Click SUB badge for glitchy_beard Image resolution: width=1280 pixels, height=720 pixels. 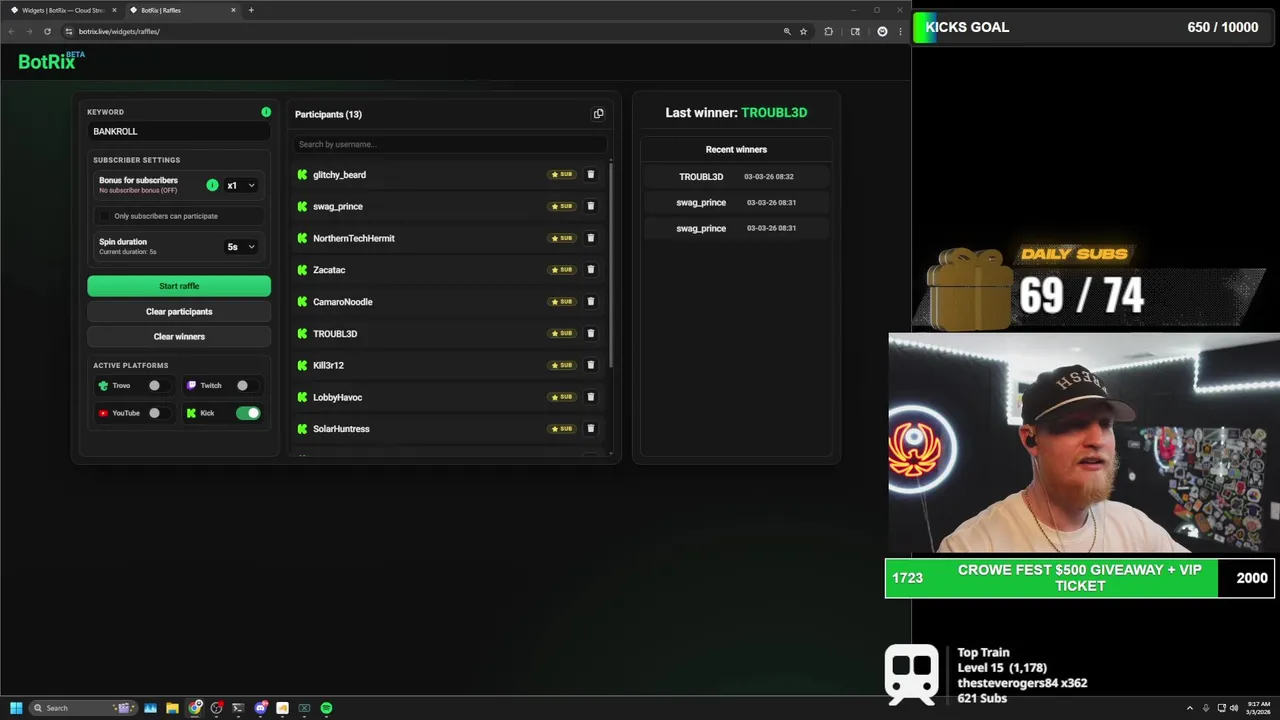561,174
